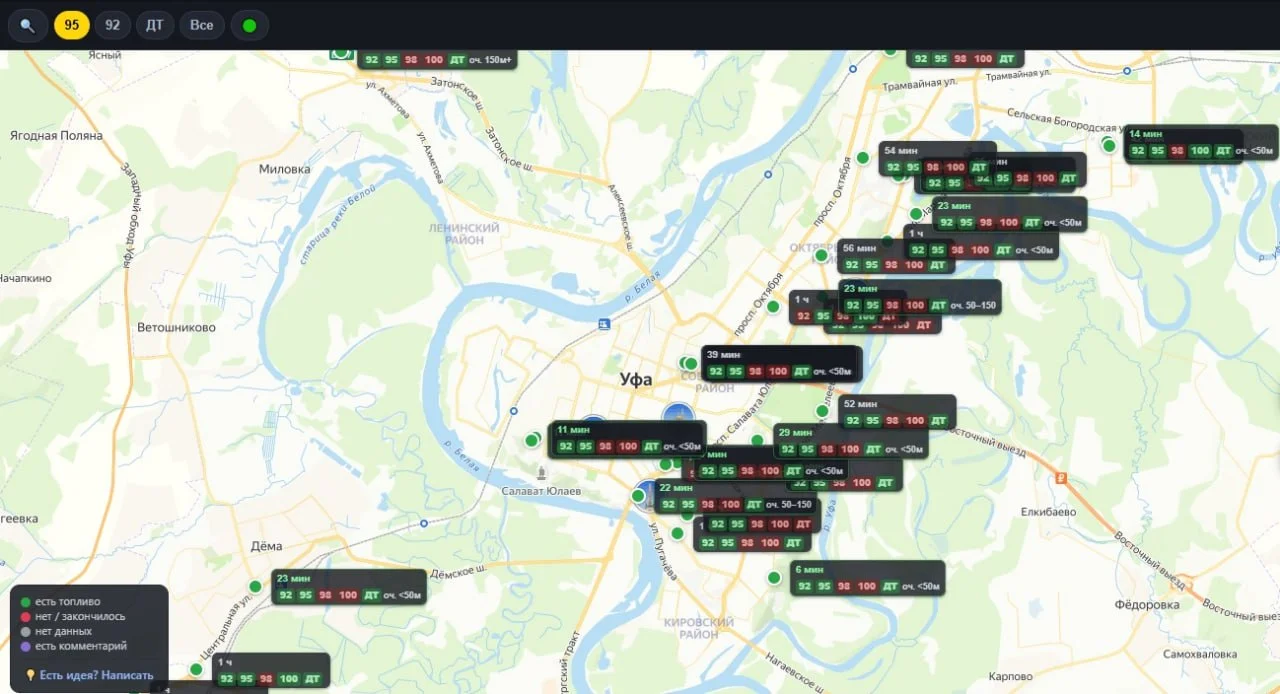Image resolution: width=1280 pixels, height=694 pixels.
Task: Click the 'нет / закончилось' red legend dot
Action: click(x=26, y=617)
